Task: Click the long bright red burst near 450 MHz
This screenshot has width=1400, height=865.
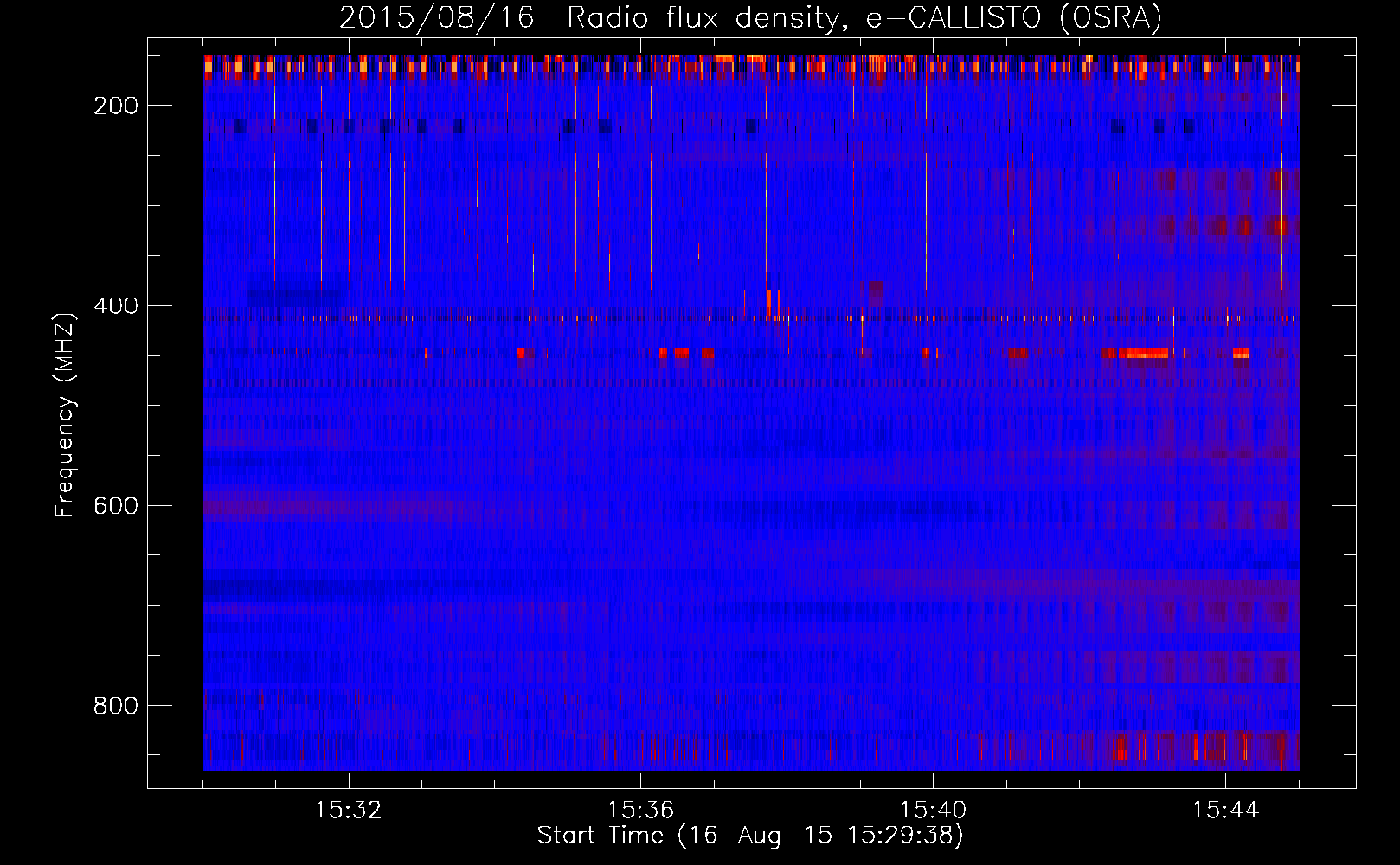Action: pyautogui.click(x=1142, y=353)
